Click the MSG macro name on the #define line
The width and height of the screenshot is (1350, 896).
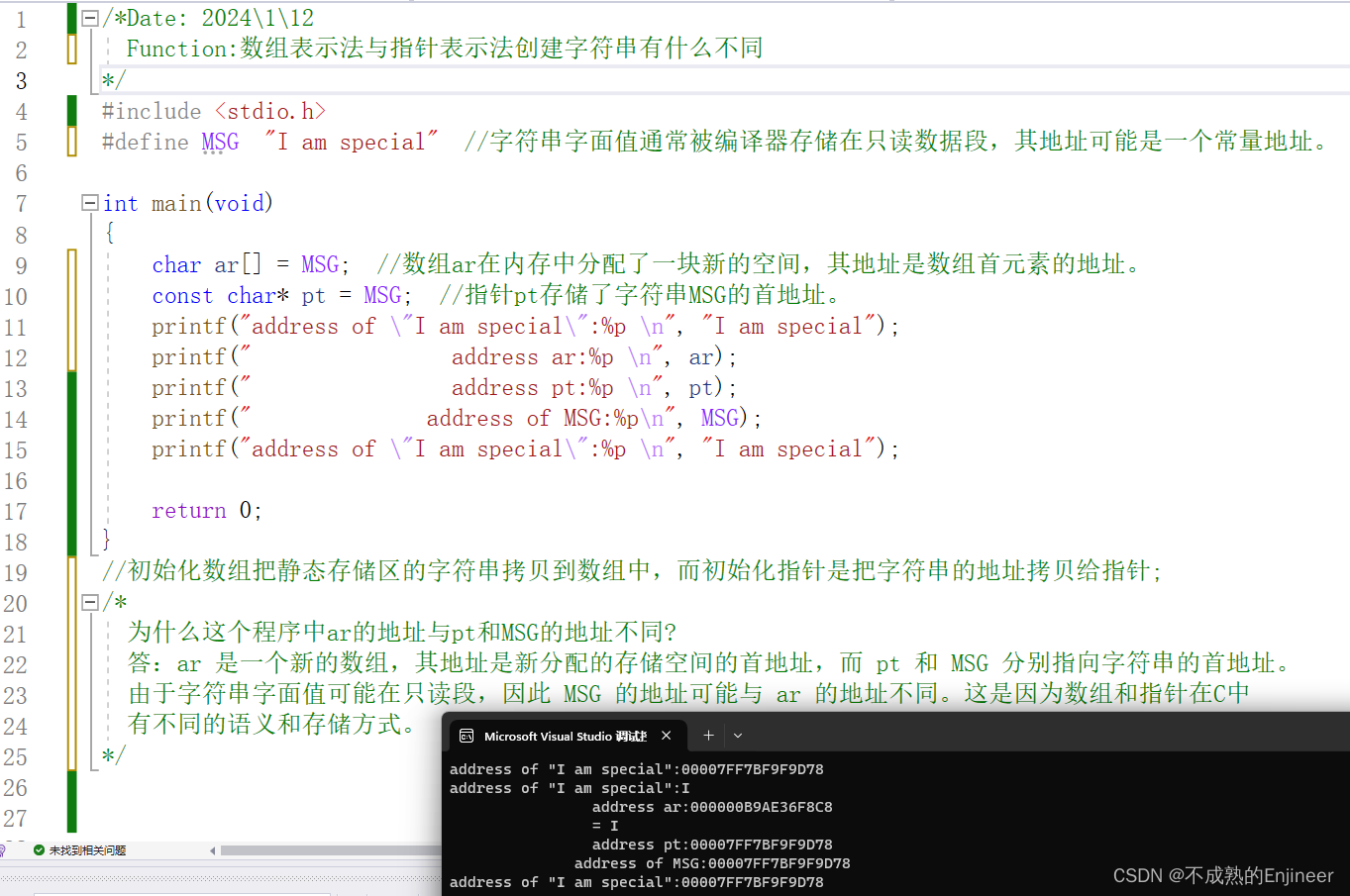220,143
